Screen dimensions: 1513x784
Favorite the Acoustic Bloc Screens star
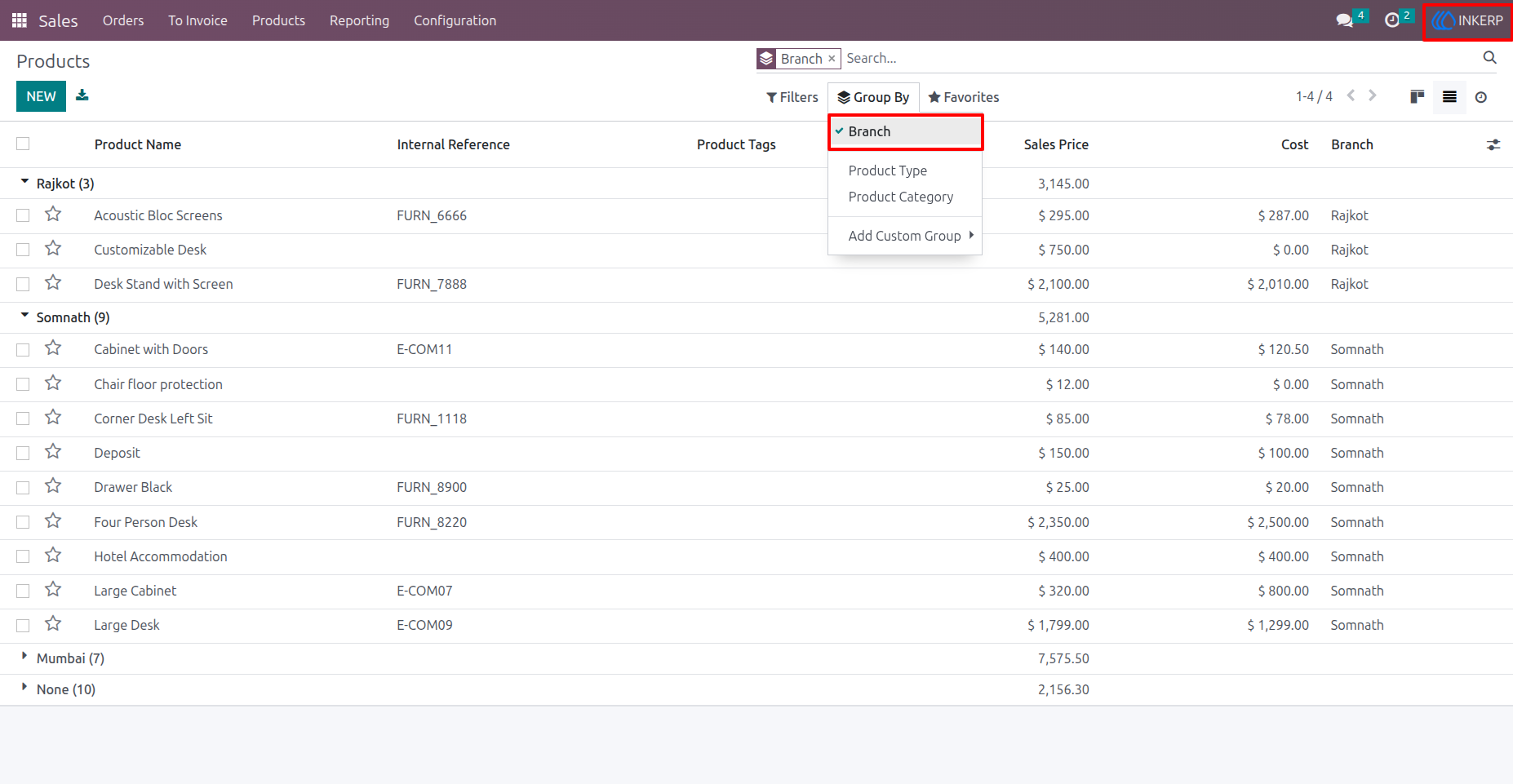coord(53,214)
